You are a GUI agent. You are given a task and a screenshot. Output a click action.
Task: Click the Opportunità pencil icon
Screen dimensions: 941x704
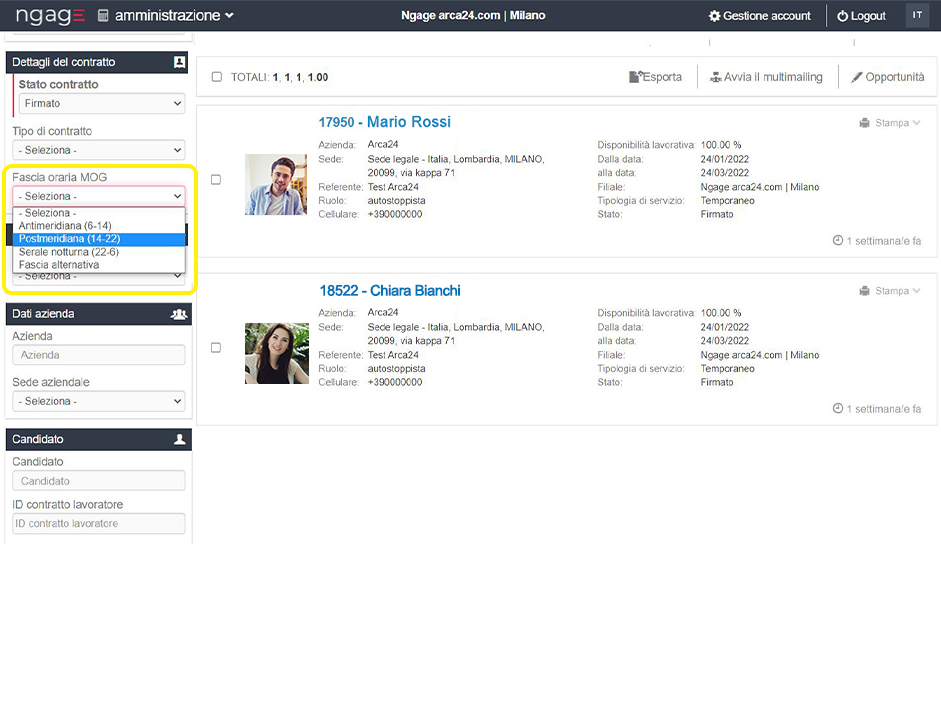(x=856, y=77)
